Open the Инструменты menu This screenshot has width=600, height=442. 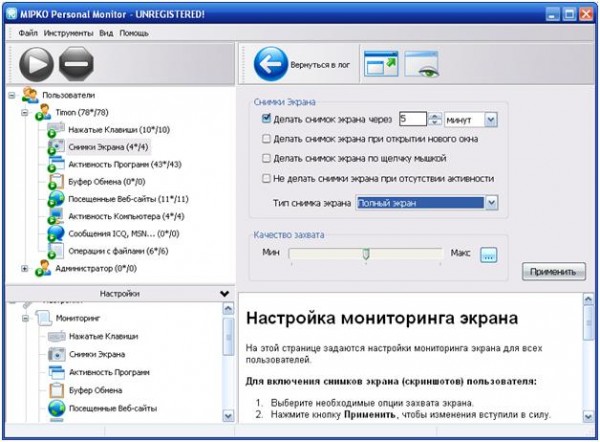[68, 33]
